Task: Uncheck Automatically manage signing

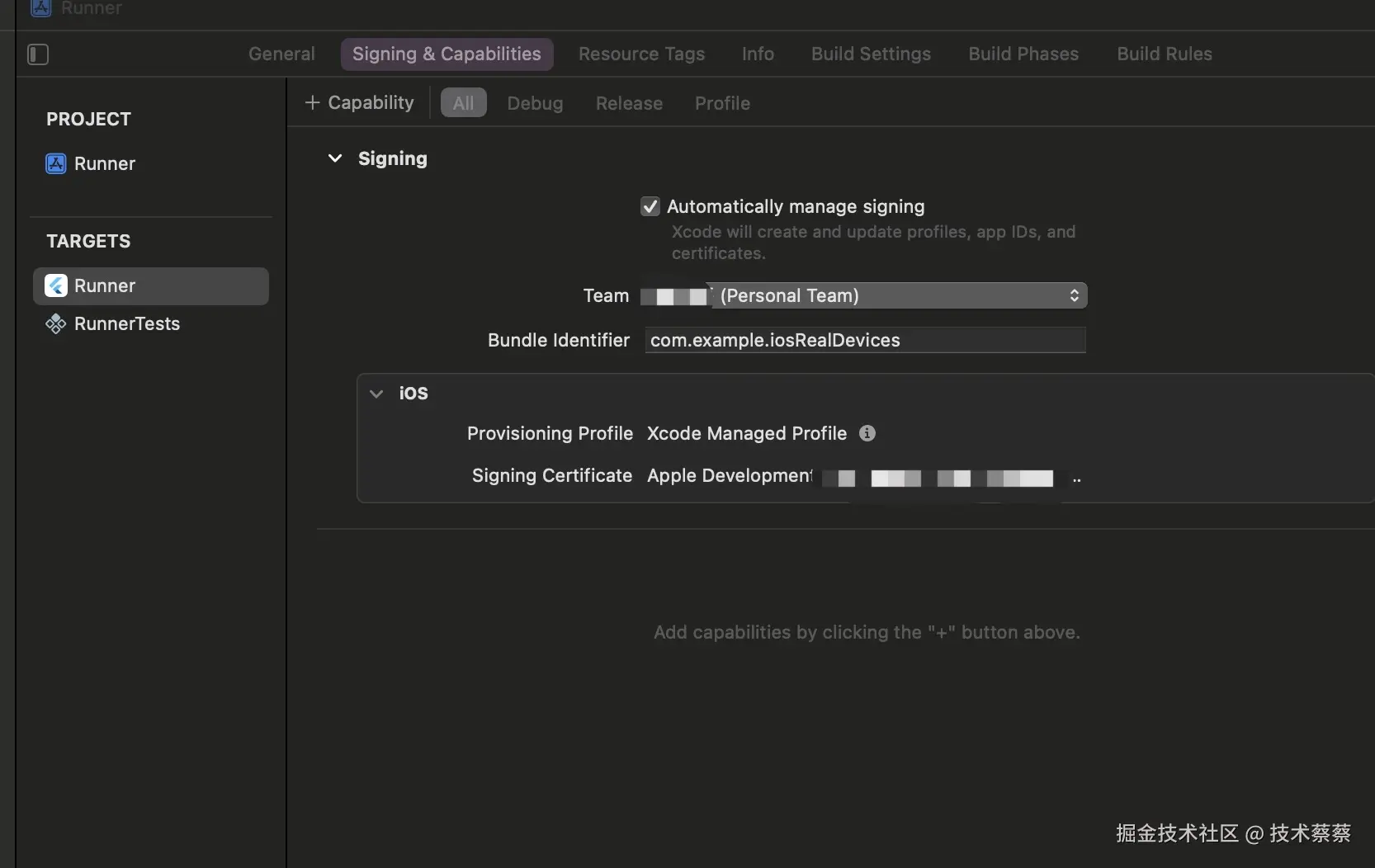Action: pos(650,206)
